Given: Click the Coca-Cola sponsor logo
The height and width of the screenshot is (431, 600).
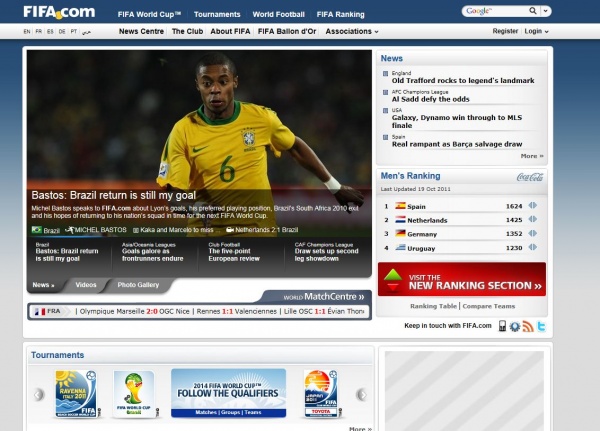Looking at the screenshot, I should coord(530,177).
